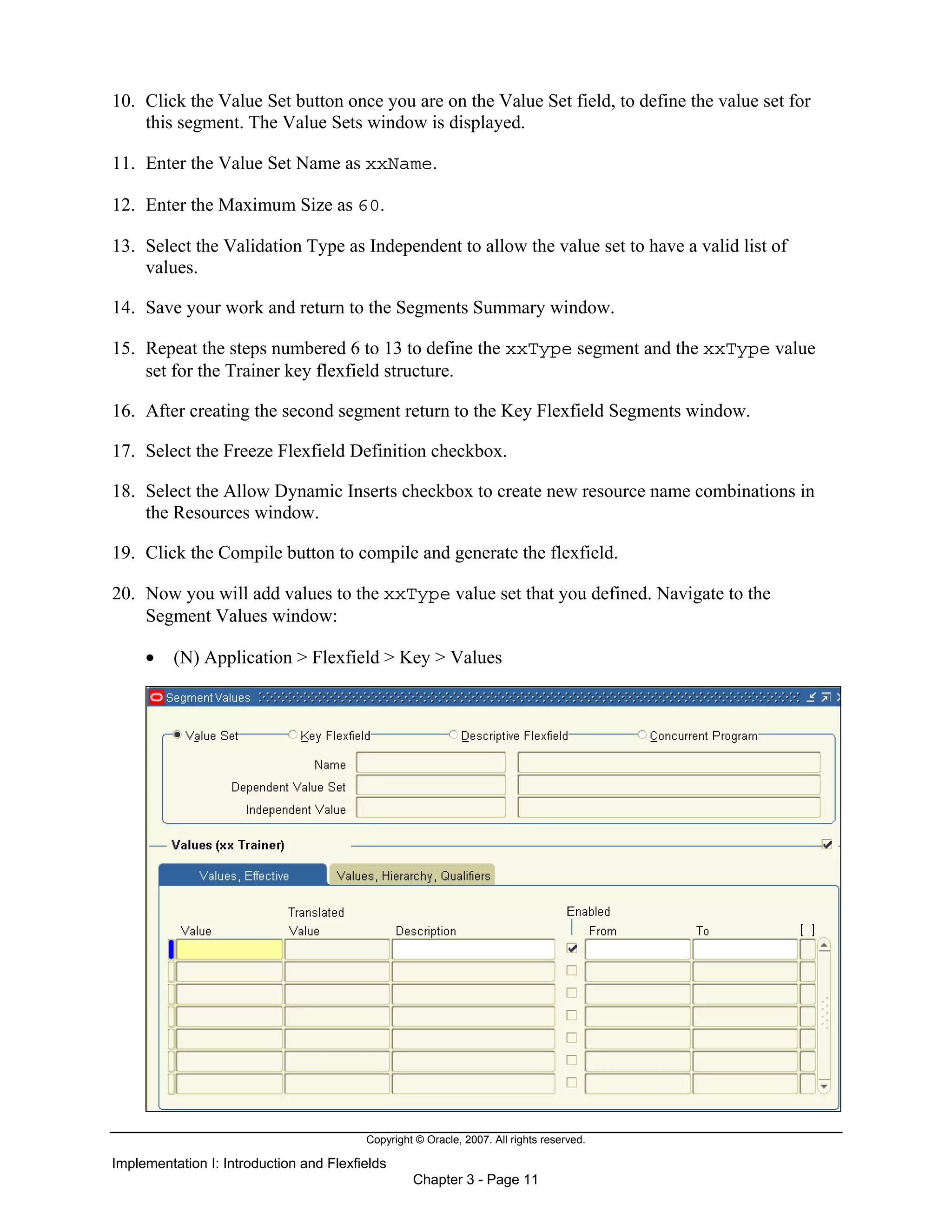952x1232 pixels.
Task: Toggle the checkbox beside Values (xx Trainer)
Action: (x=827, y=844)
